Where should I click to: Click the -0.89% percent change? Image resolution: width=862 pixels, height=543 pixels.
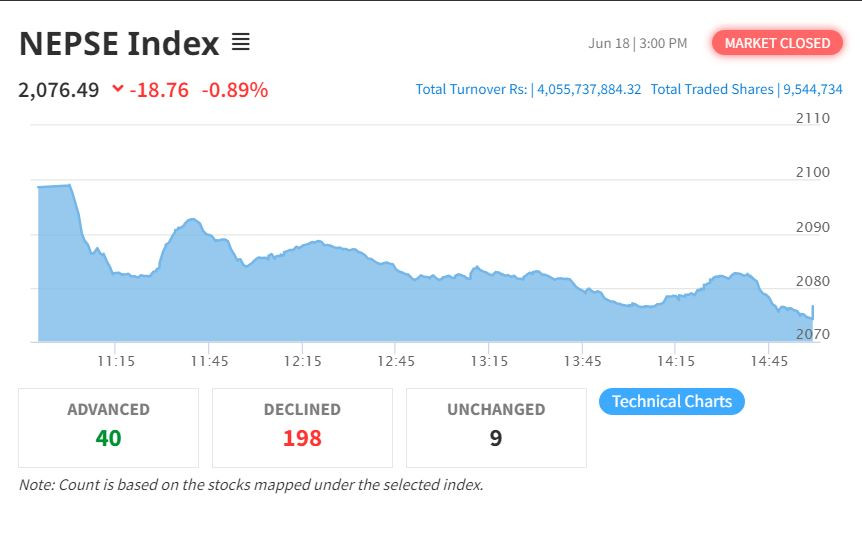pos(235,90)
